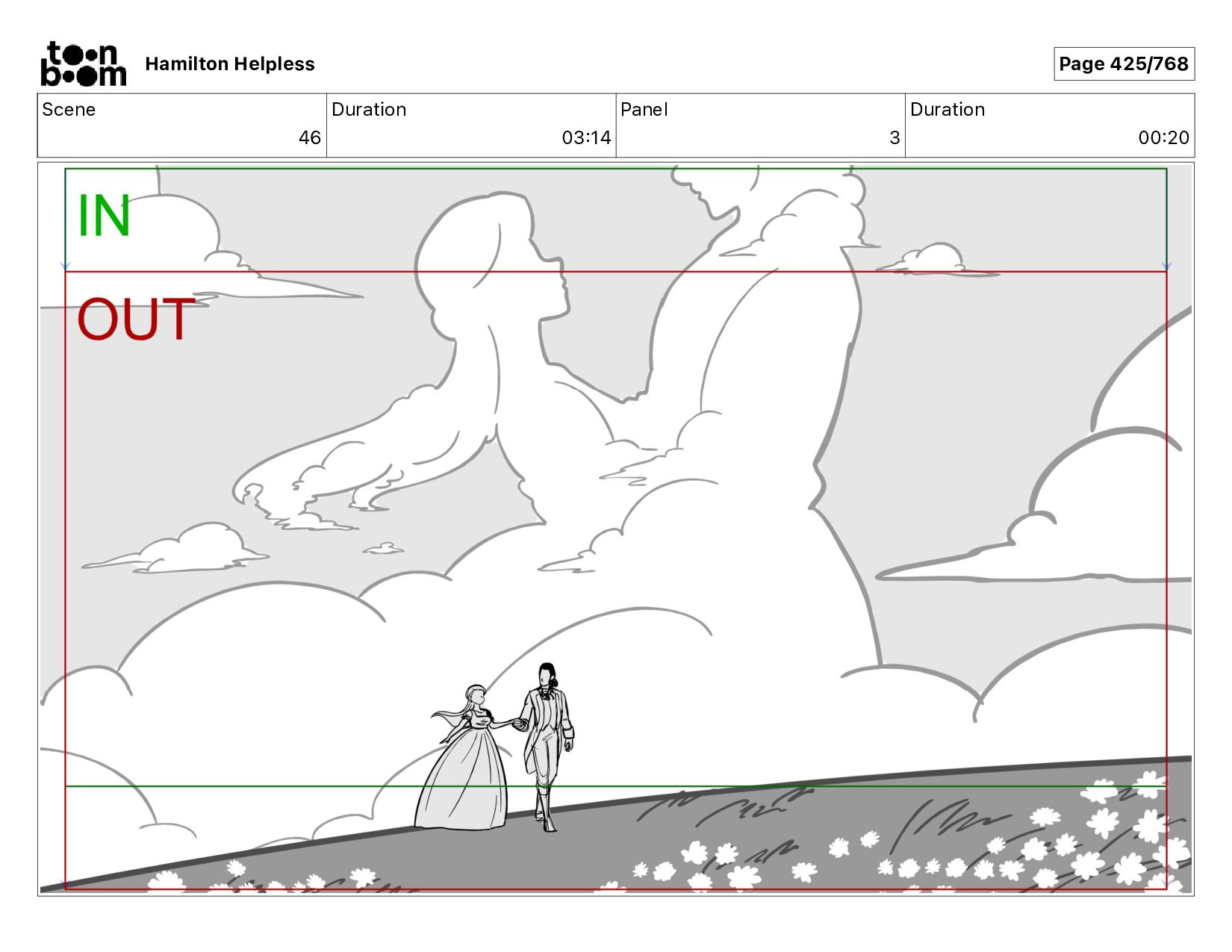This screenshot has width=1232, height=952.
Task: Click the 'Page 425/768' page indicator
Action: coord(1124,64)
